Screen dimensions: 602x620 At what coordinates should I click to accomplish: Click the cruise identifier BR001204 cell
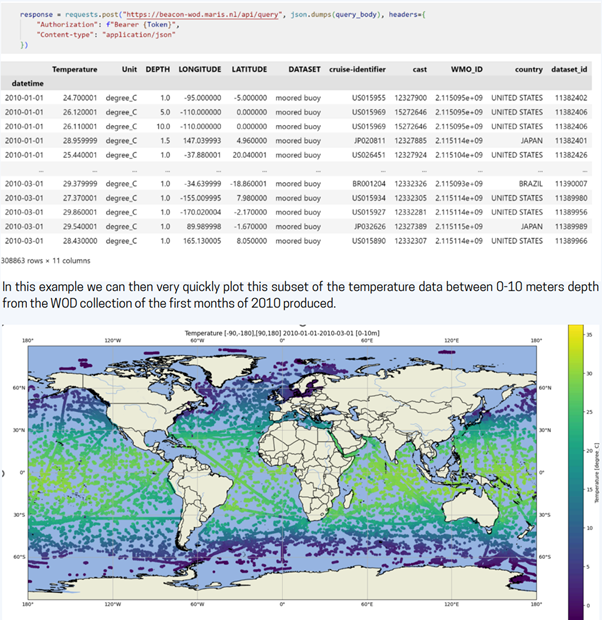(369, 185)
